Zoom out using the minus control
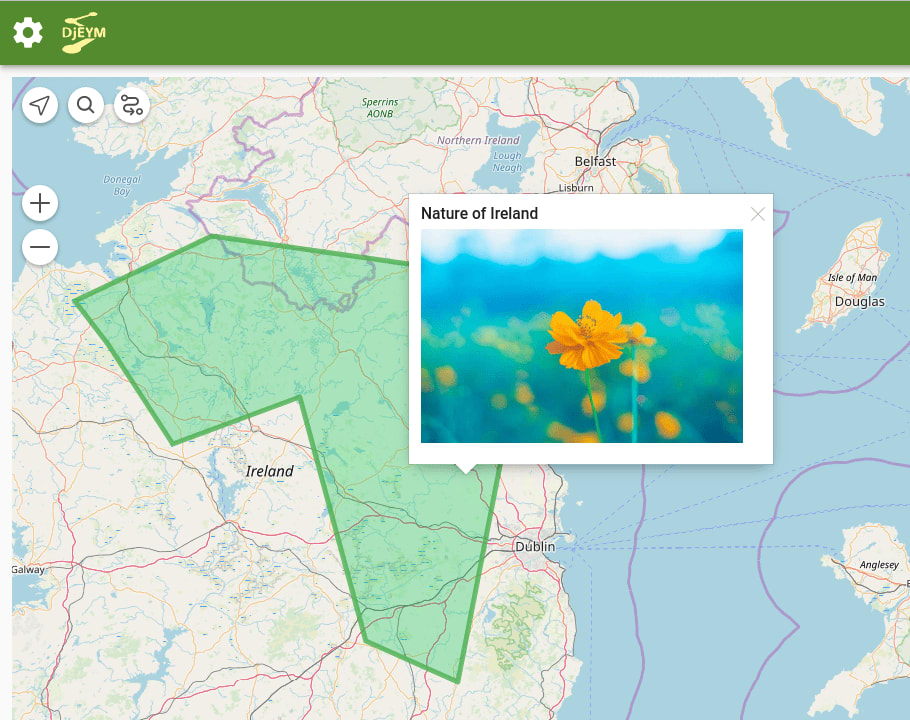This screenshot has height=720, width=910. click(x=39, y=247)
